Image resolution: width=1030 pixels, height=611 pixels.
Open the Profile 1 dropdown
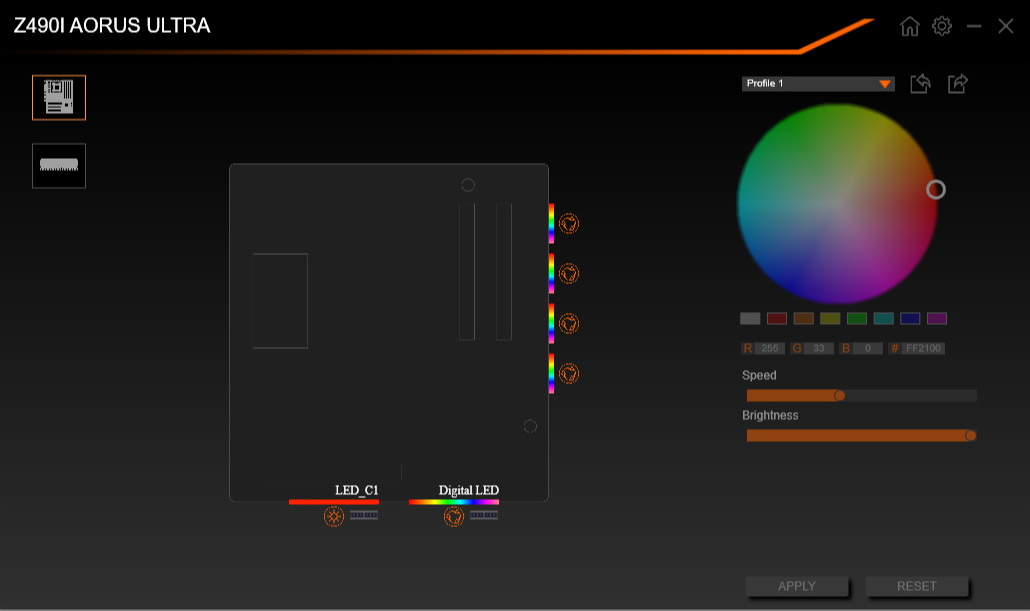point(810,84)
